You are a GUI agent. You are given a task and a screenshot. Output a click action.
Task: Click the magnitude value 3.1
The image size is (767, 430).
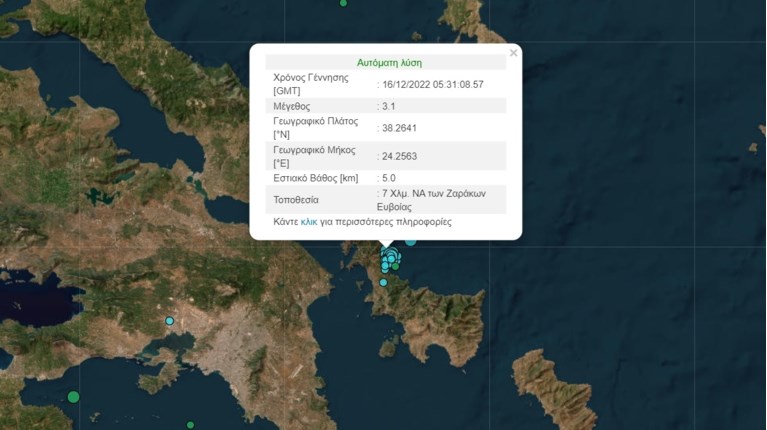(x=390, y=106)
